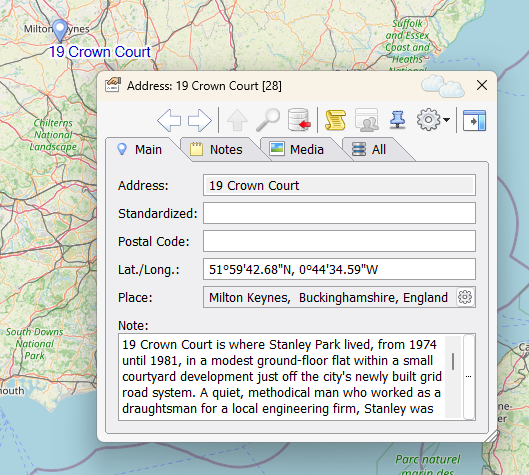The width and height of the screenshot is (529, 475).
Task: Click the Standardized input field
Action: click(x=339, y=213)
